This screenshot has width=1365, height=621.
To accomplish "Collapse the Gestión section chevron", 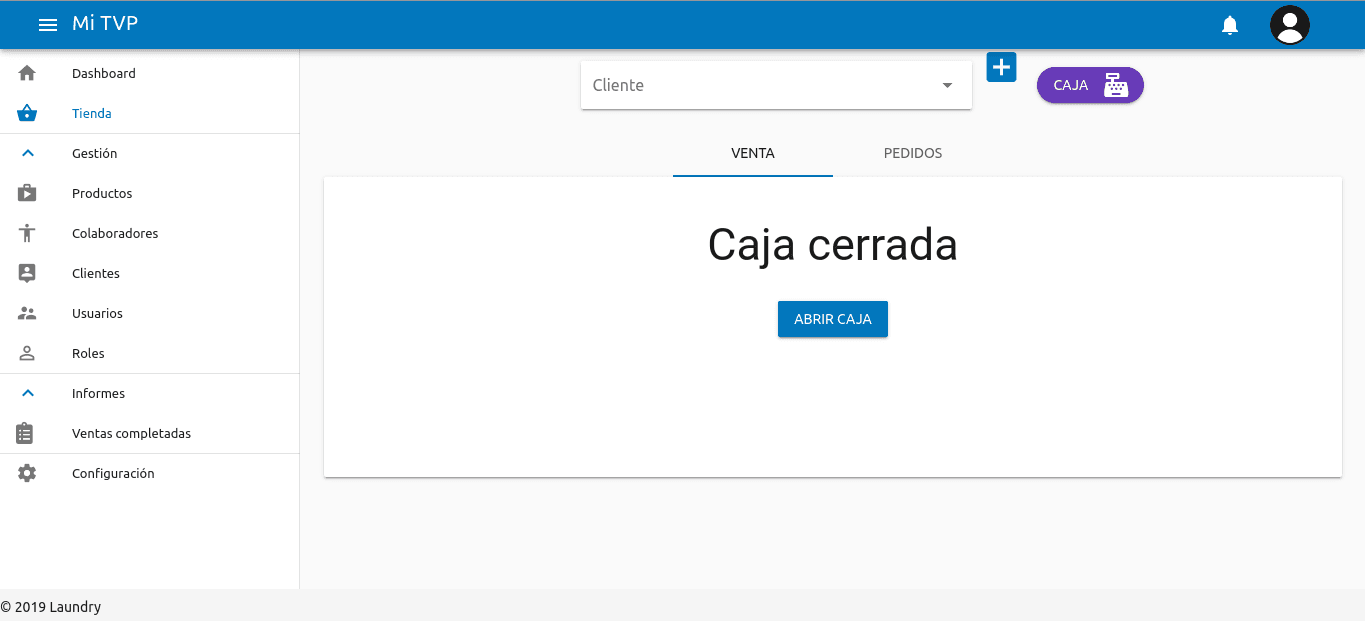I will 27,153.
